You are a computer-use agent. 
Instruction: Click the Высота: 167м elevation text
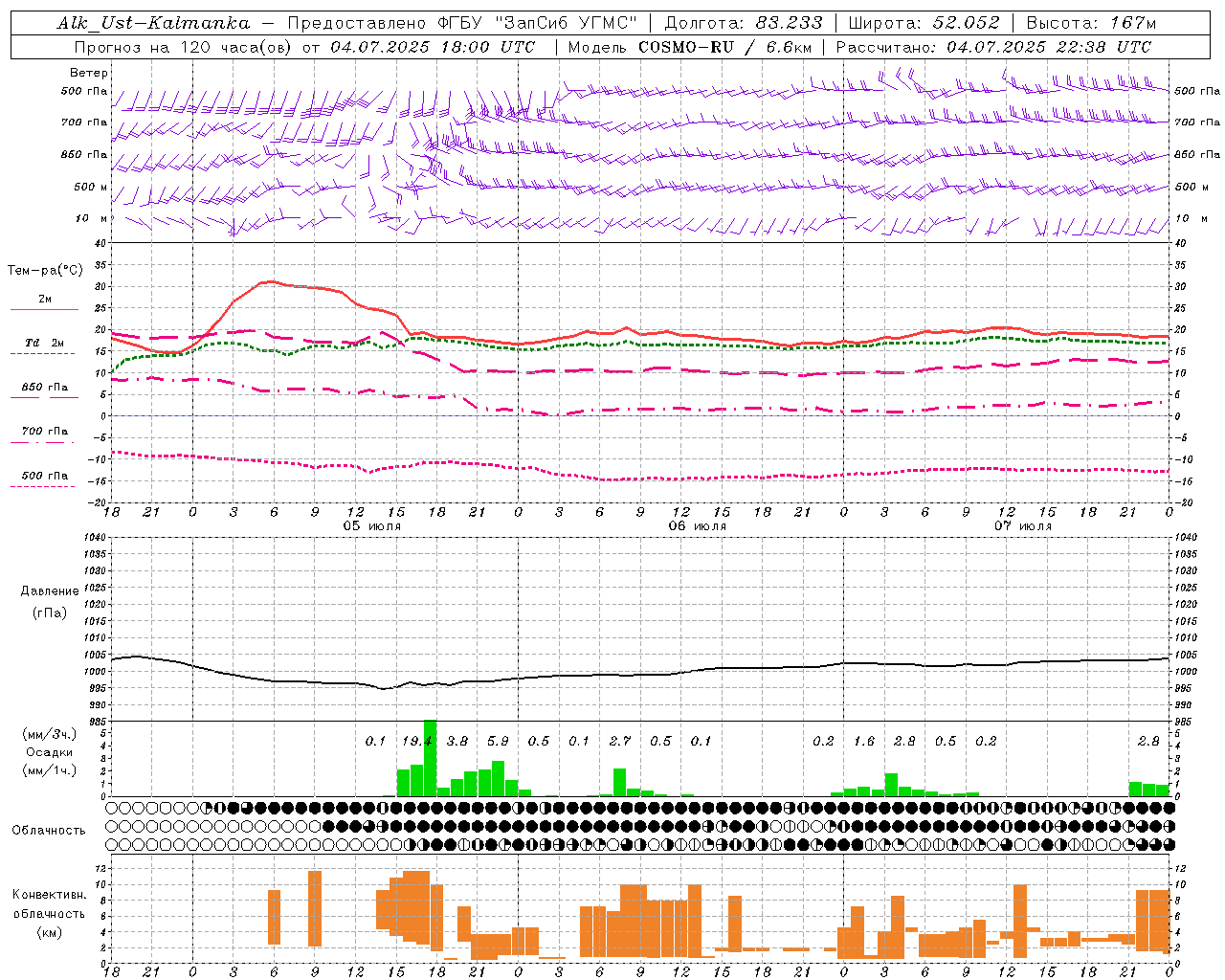1091,23
